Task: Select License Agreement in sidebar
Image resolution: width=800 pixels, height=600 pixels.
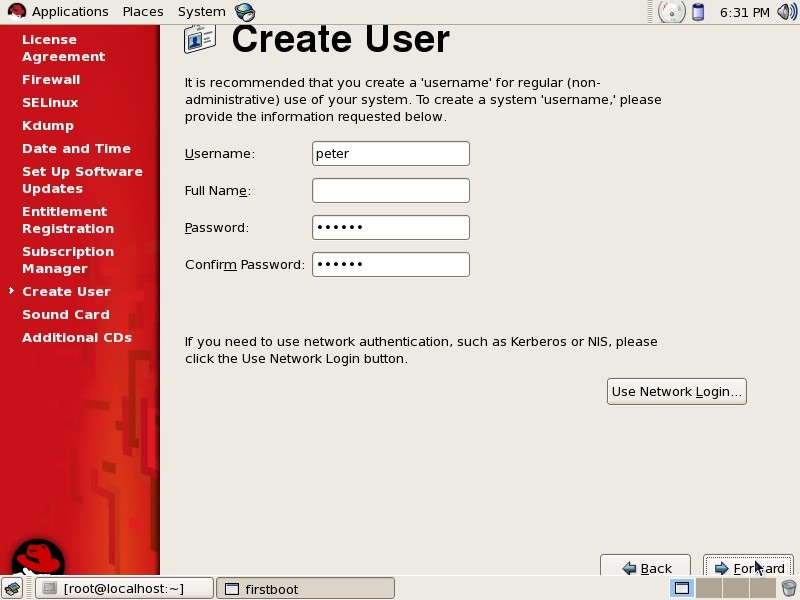Action: [64, 48]
